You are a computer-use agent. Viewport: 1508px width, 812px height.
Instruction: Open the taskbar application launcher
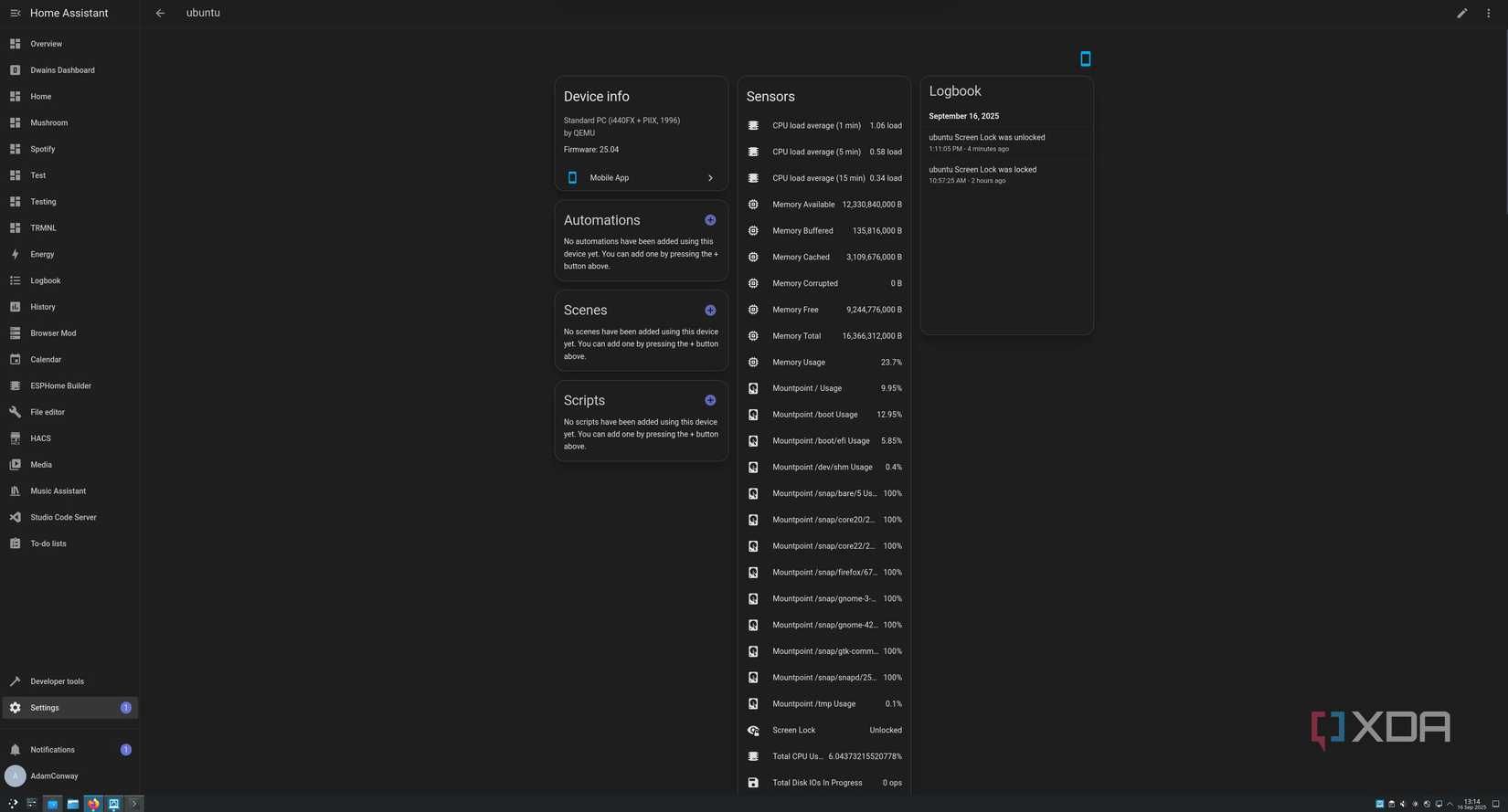click(x=13, y=804)
